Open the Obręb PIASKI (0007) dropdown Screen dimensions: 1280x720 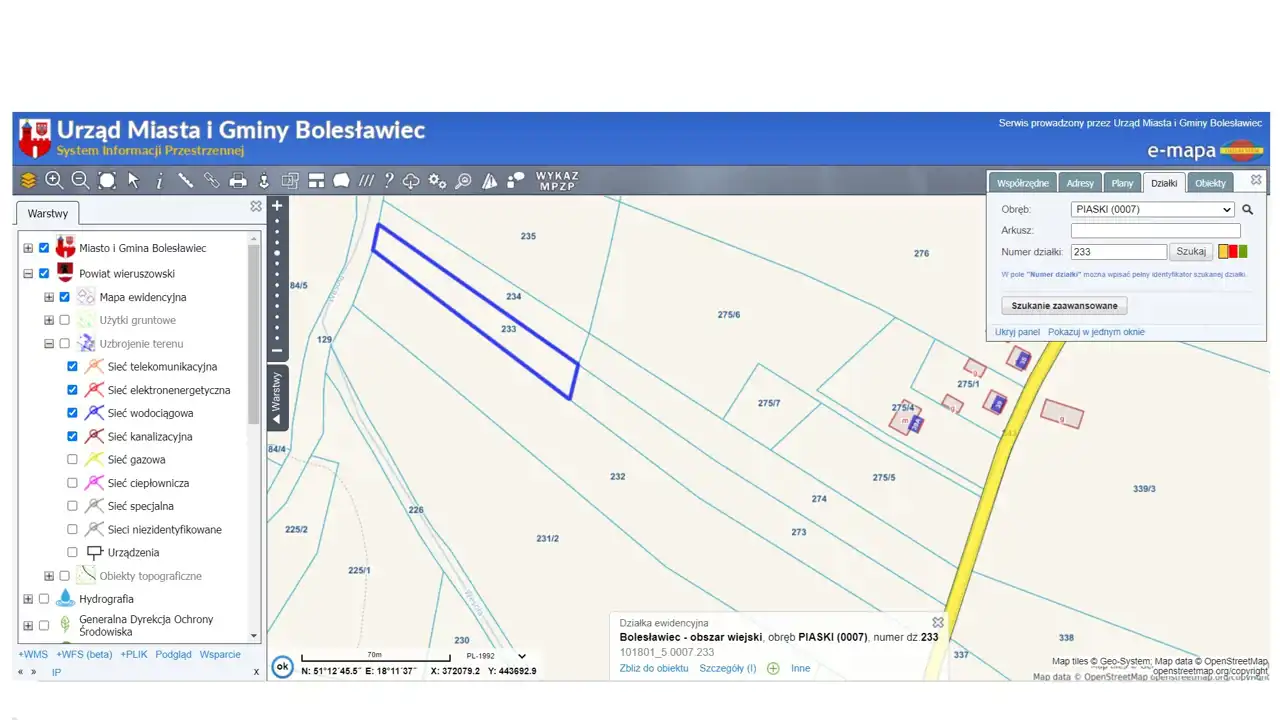pyautogui.click(x=1152, y=210)
